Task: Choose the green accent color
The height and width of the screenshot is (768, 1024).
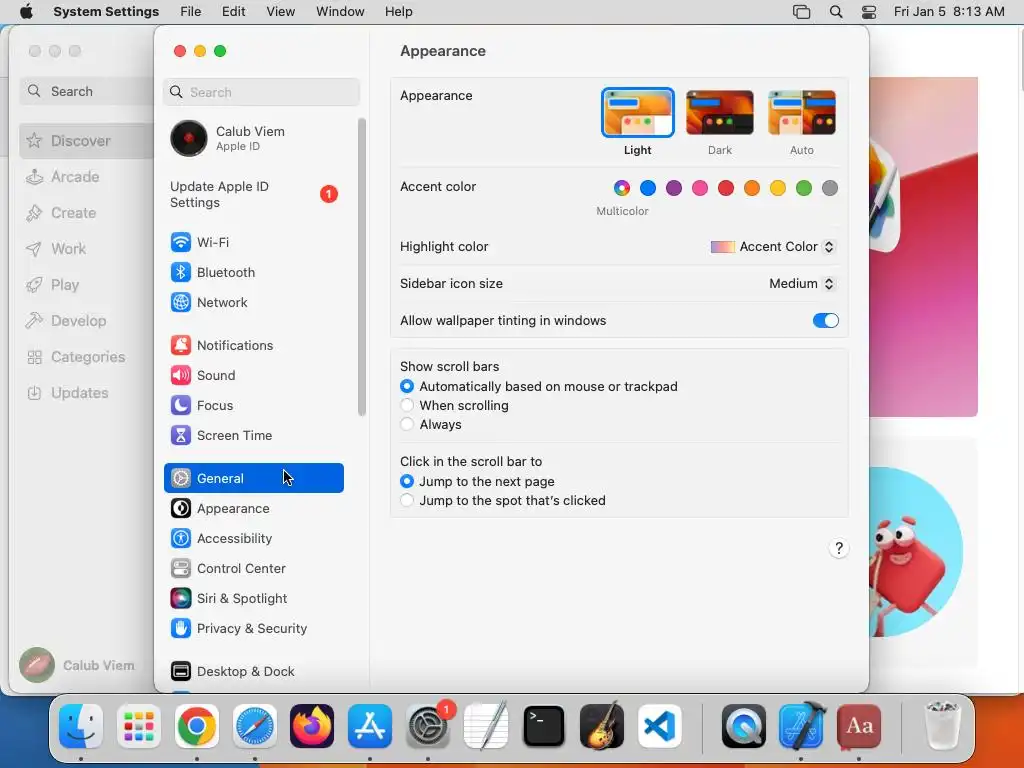Action: click(x=804, y=188)
